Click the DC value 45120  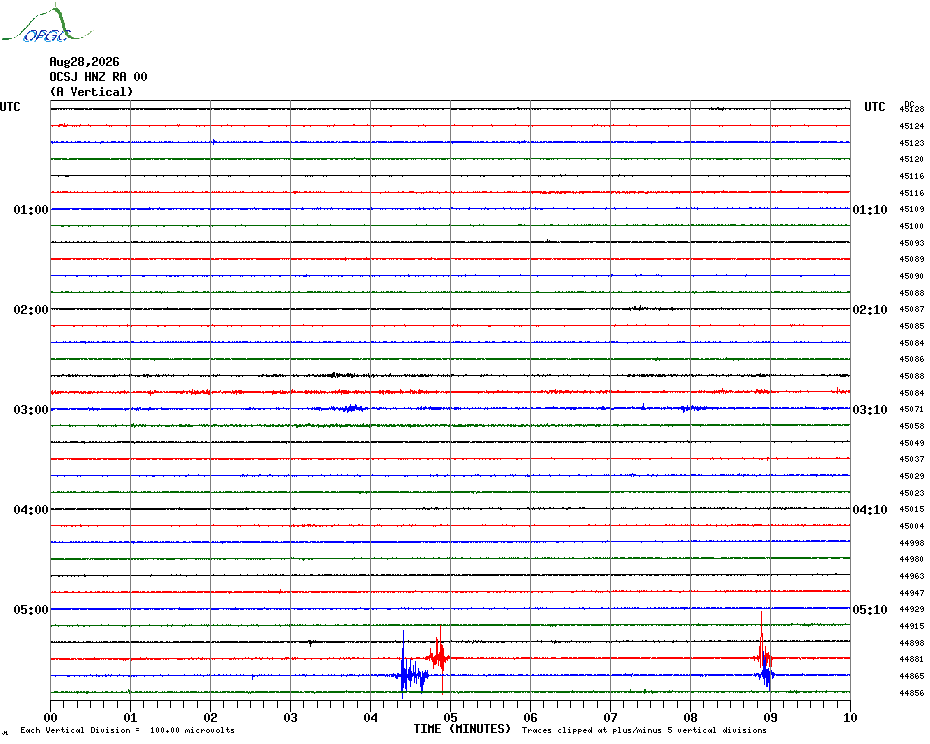tap(912, 159)
